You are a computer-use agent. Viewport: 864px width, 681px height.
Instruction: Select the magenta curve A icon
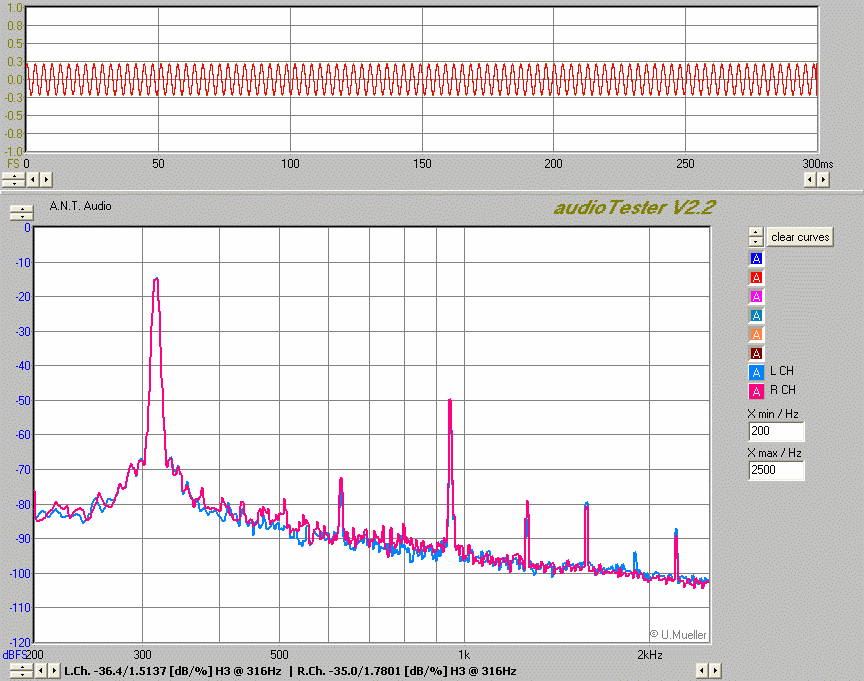(756, 297)
